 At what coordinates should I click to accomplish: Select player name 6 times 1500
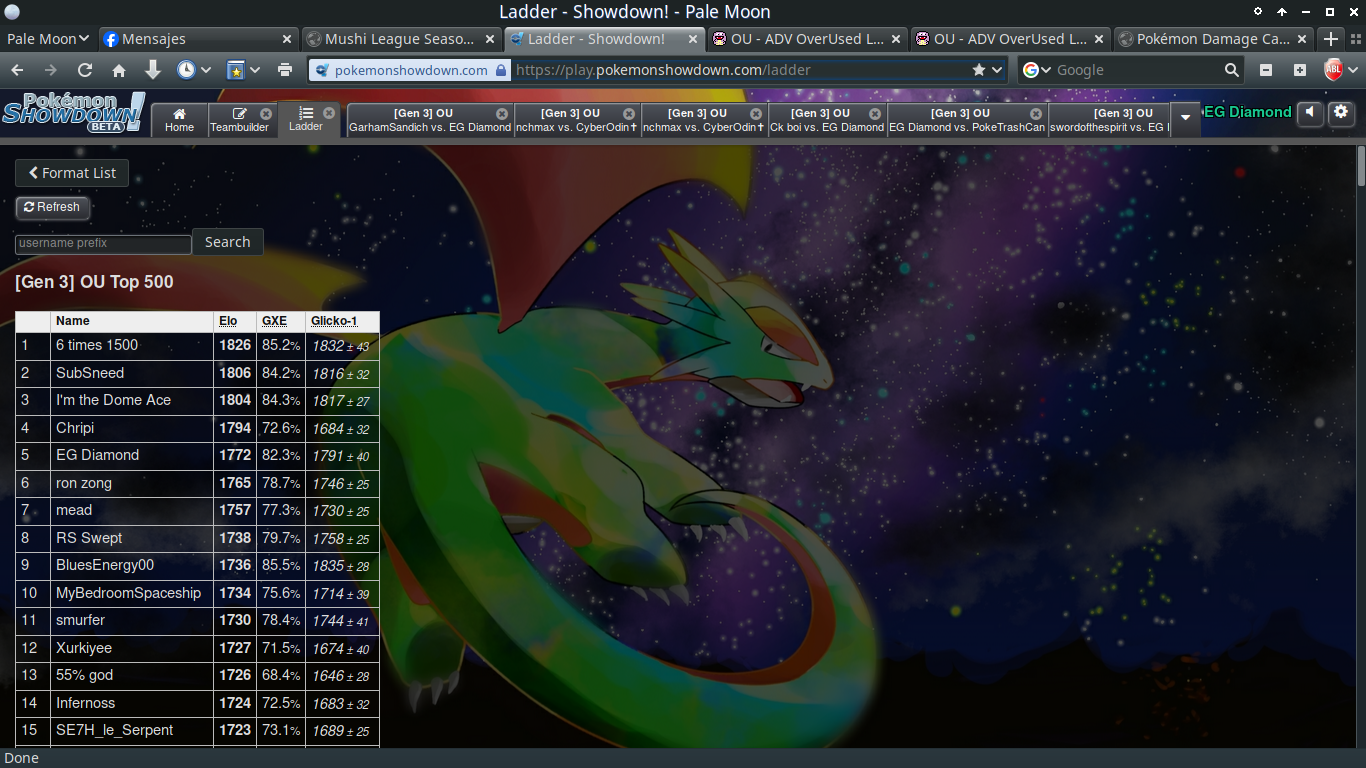click(97, 345)
